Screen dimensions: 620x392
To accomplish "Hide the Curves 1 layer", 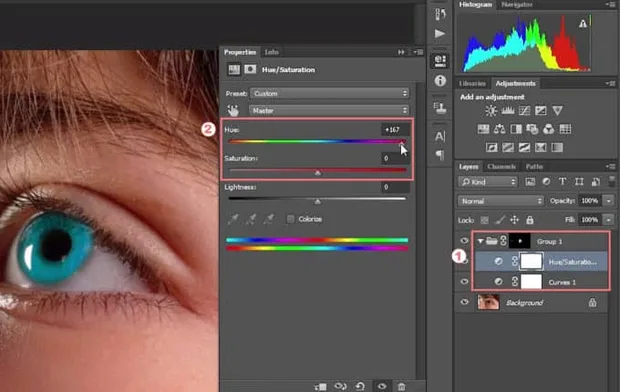I will pyautogui.click(x=464, y=282).
